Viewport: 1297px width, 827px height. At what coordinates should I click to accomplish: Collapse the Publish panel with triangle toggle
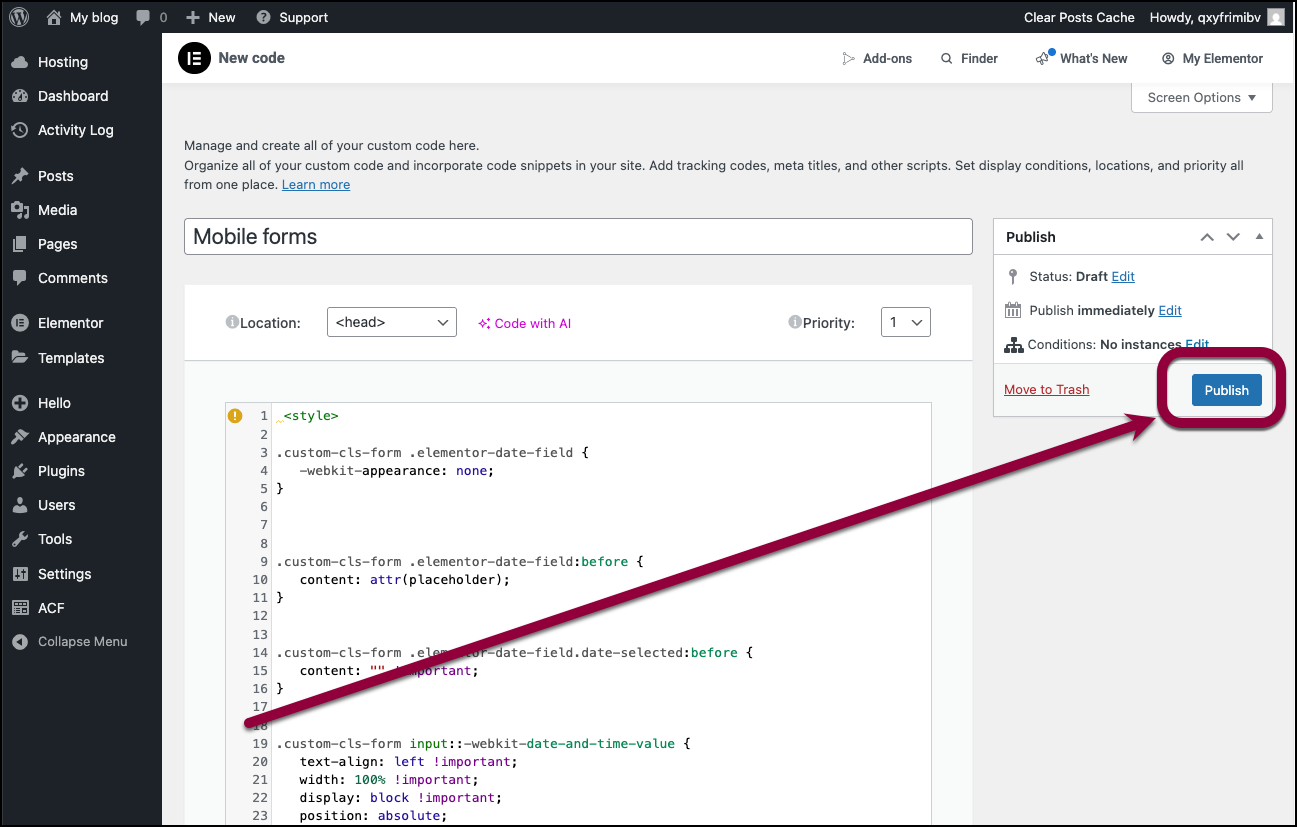tap(1259, 237)
